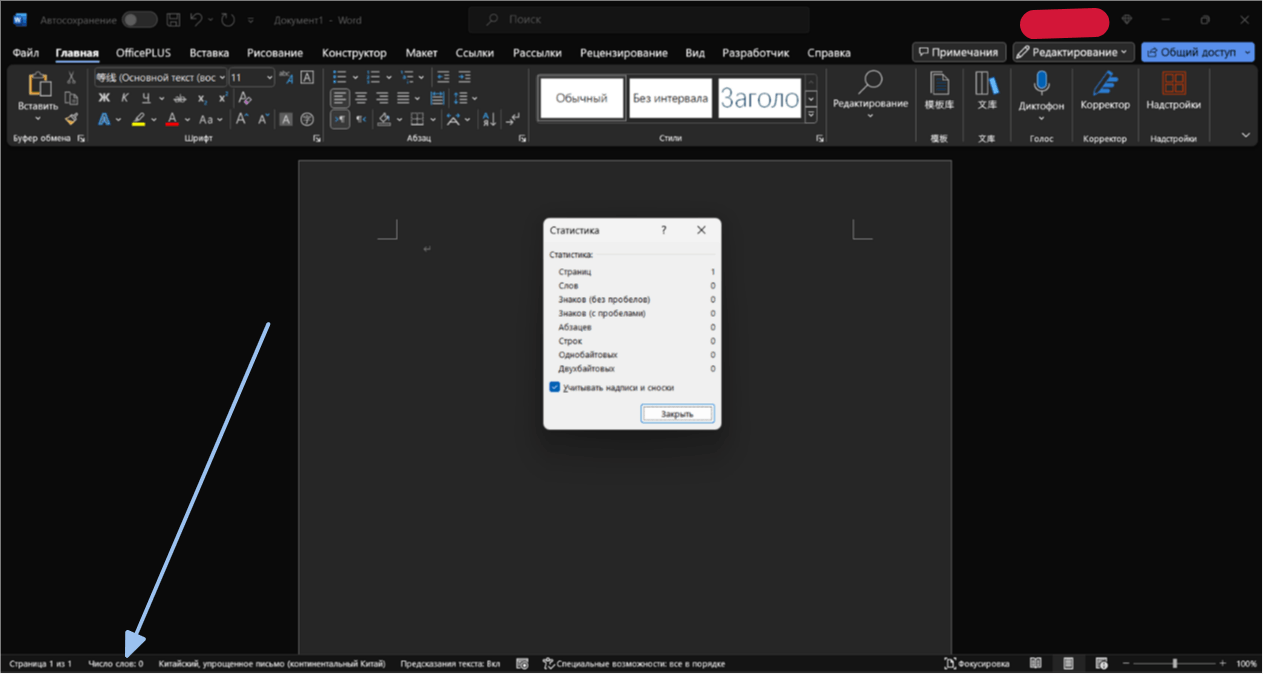Increase paragraph indent
This screenshot has width=1263, height=674.
[465, 77]
